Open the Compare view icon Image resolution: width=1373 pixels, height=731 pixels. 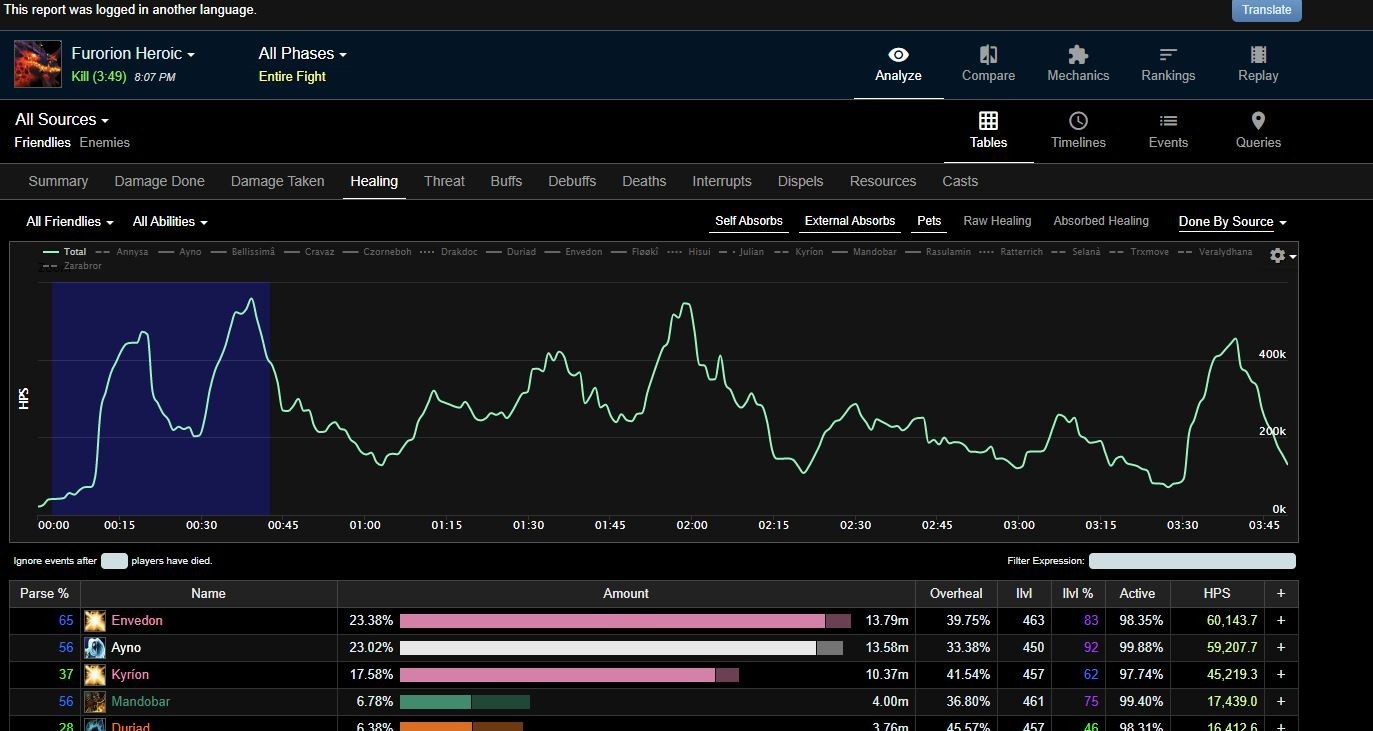pos(988,55)
